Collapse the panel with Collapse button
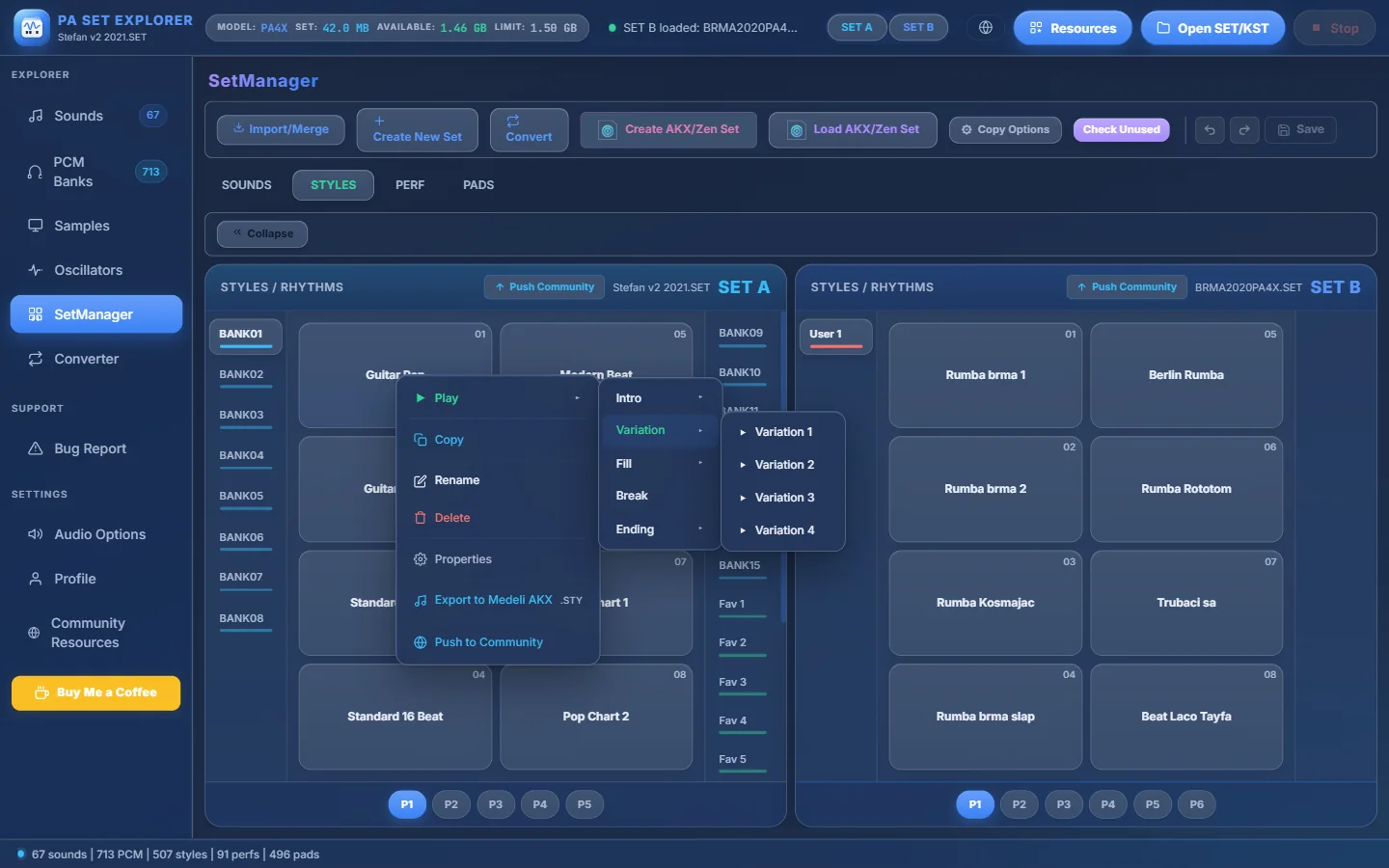This screenshot has height=868, width=1389. coord(262,233)
